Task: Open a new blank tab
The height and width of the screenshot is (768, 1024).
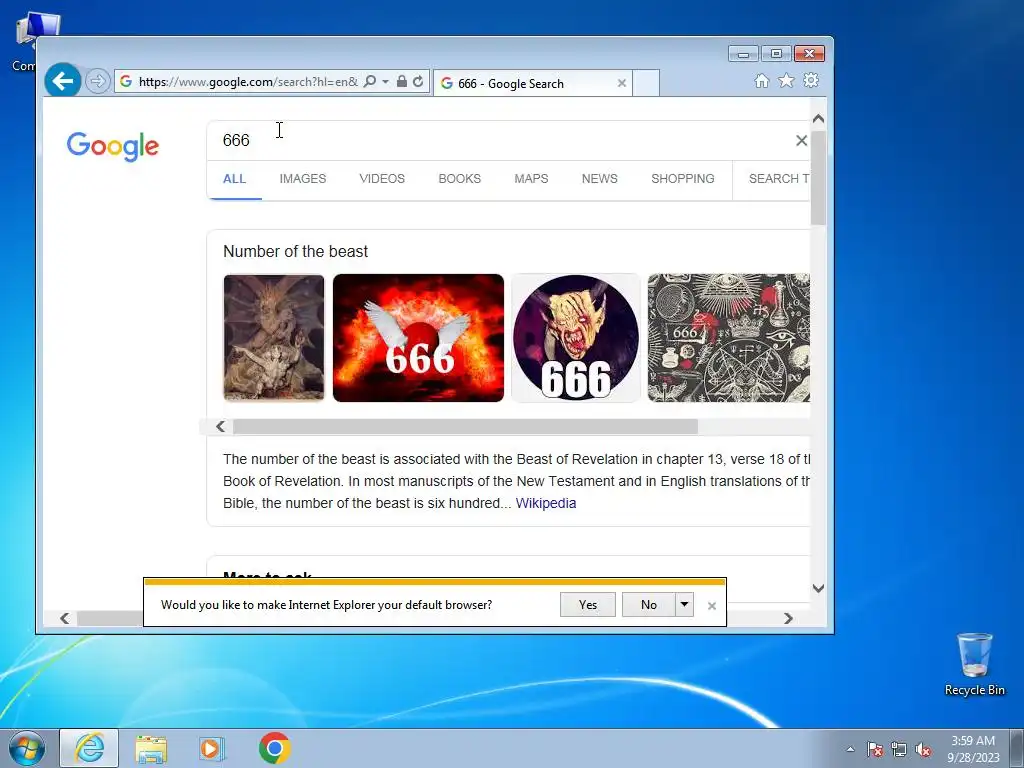Action: (646, 83)
